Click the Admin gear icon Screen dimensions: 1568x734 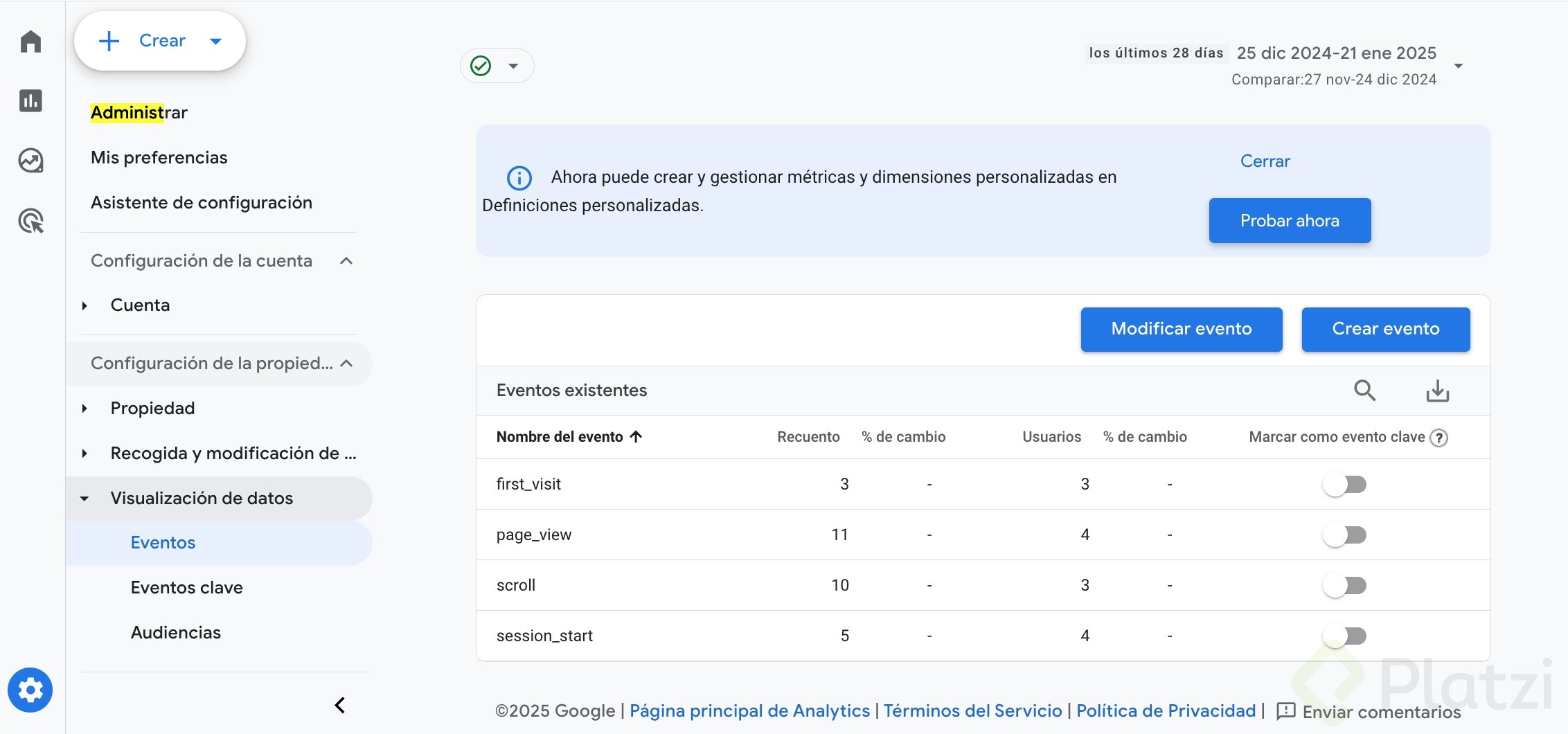[x=30, y=690]
